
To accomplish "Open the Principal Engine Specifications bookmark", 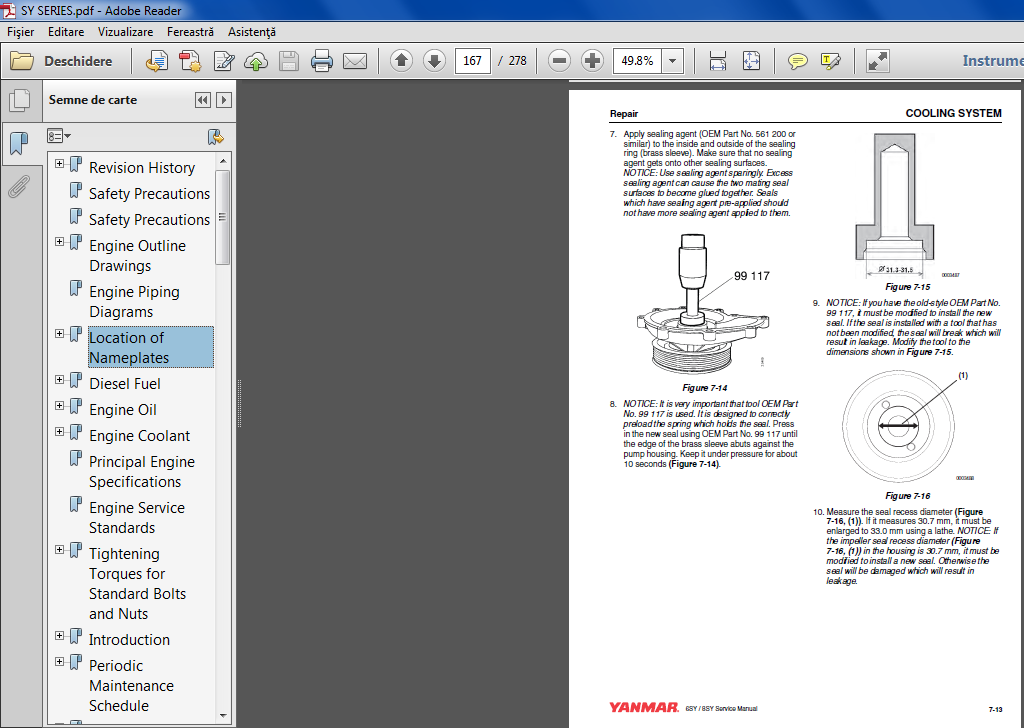I will 142,471.
